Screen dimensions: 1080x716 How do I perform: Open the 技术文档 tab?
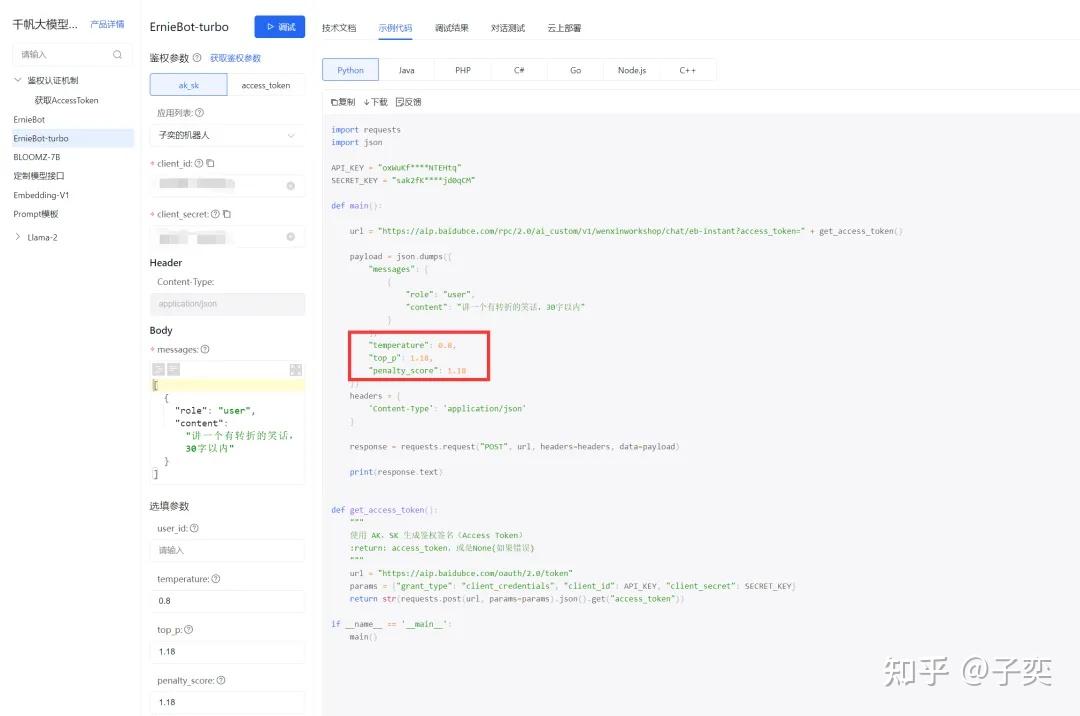[339, 28]
